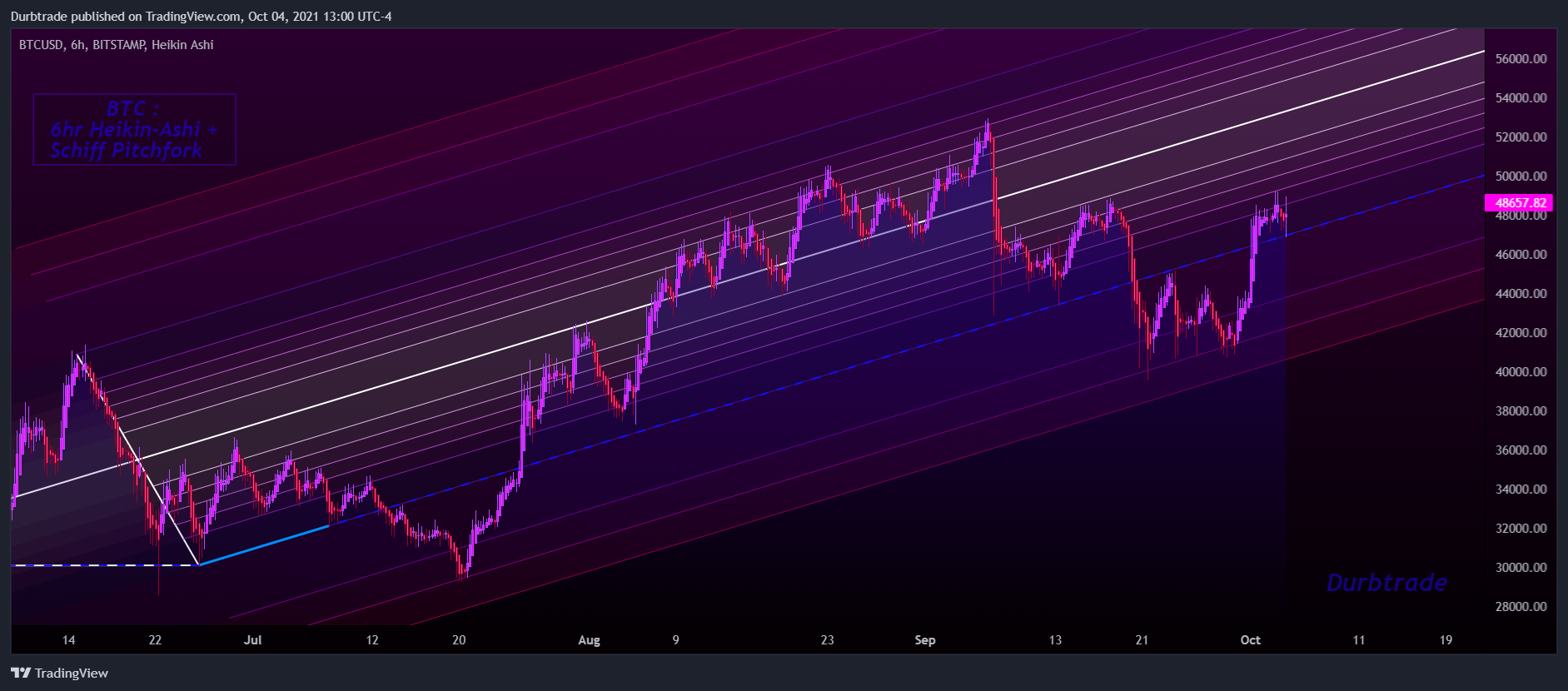Image resolution: width=1568 pixels, height=691 pixels.
Task: Click the '23' date label on time axis
Action: [x=827, y=640]
